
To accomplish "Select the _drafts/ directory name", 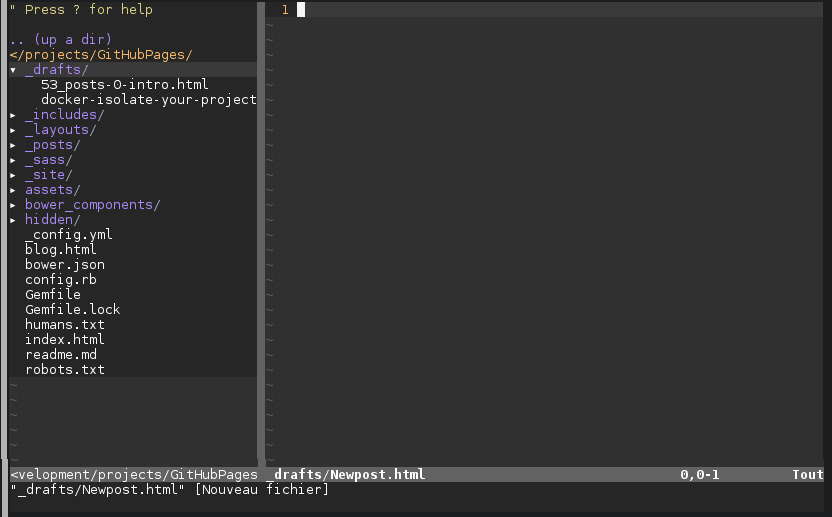I will click(x=57, y=70).
